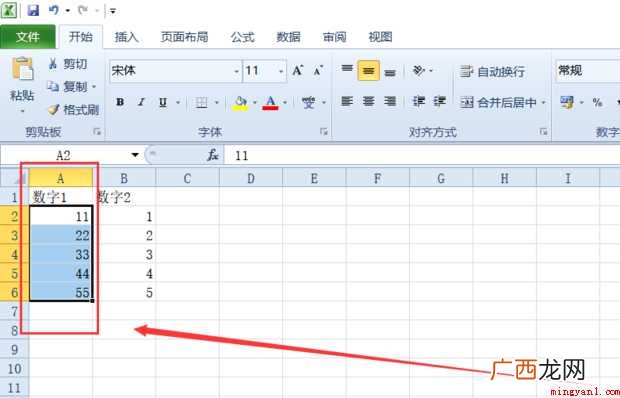Viewport: 620px width, 398px height.
Task: Toggle top vertical alignment
Action: click(x=347, y=69)
